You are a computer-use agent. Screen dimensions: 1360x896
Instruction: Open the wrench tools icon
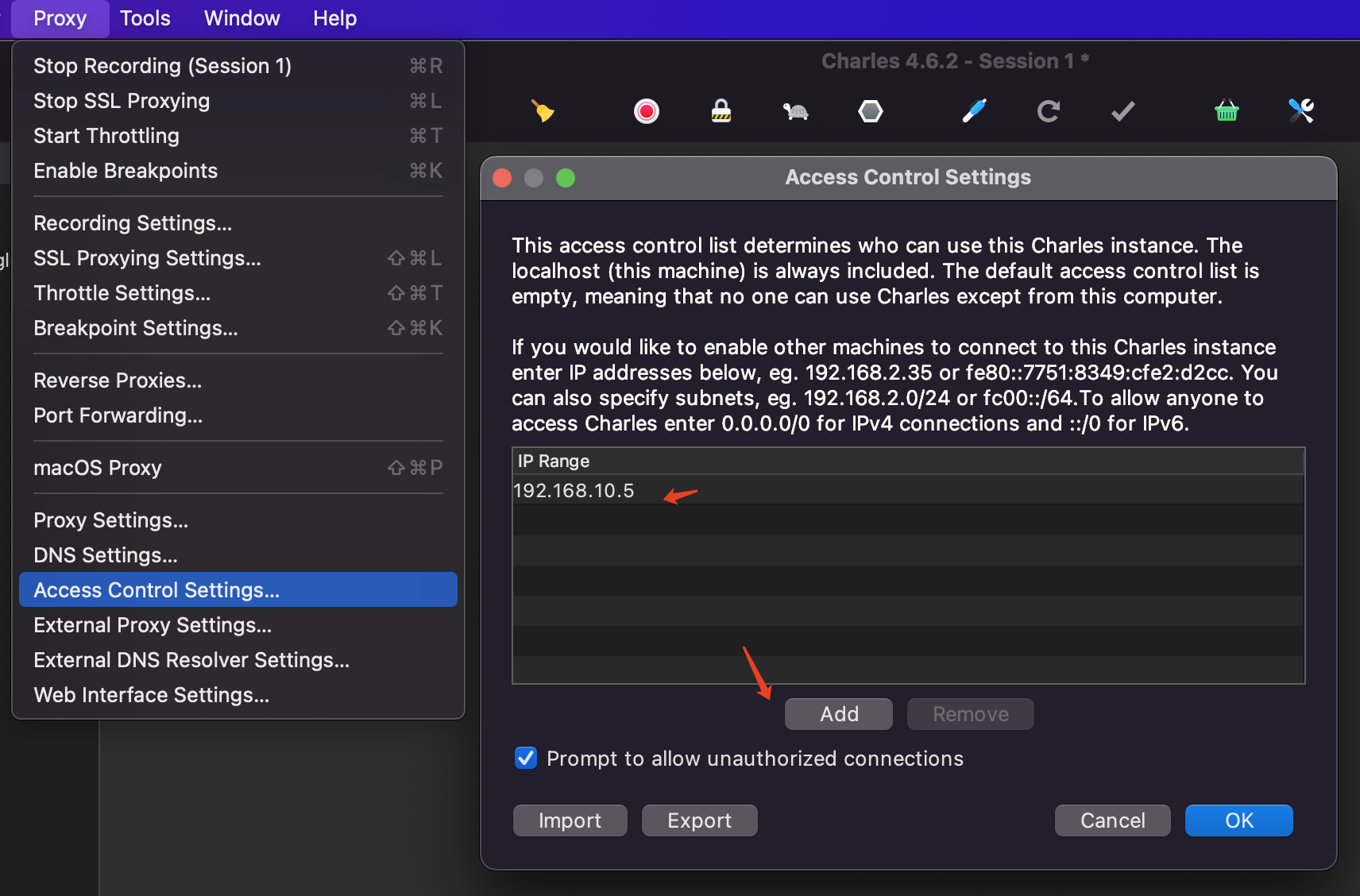coord(1301,111)
